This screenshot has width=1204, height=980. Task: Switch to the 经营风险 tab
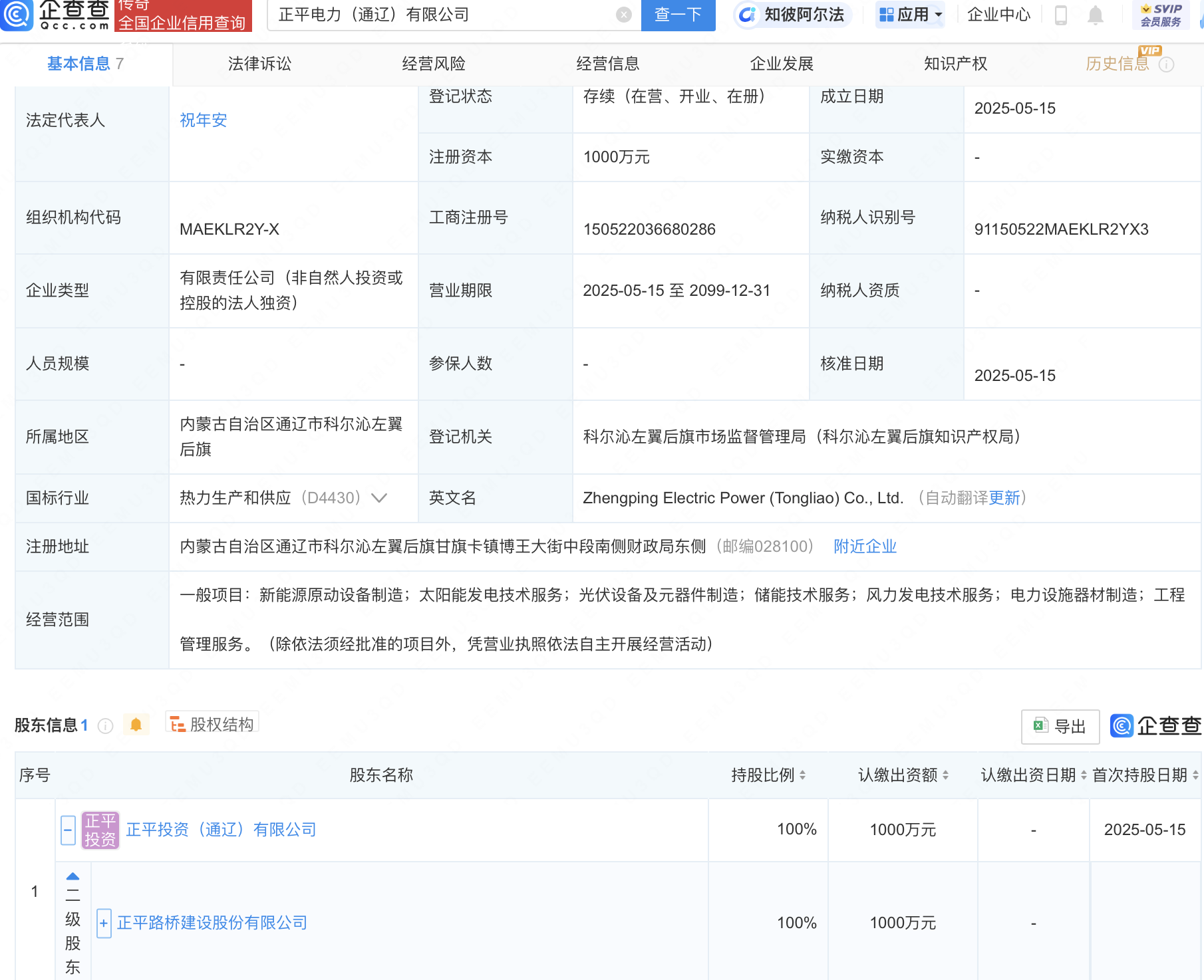[434, 64]
